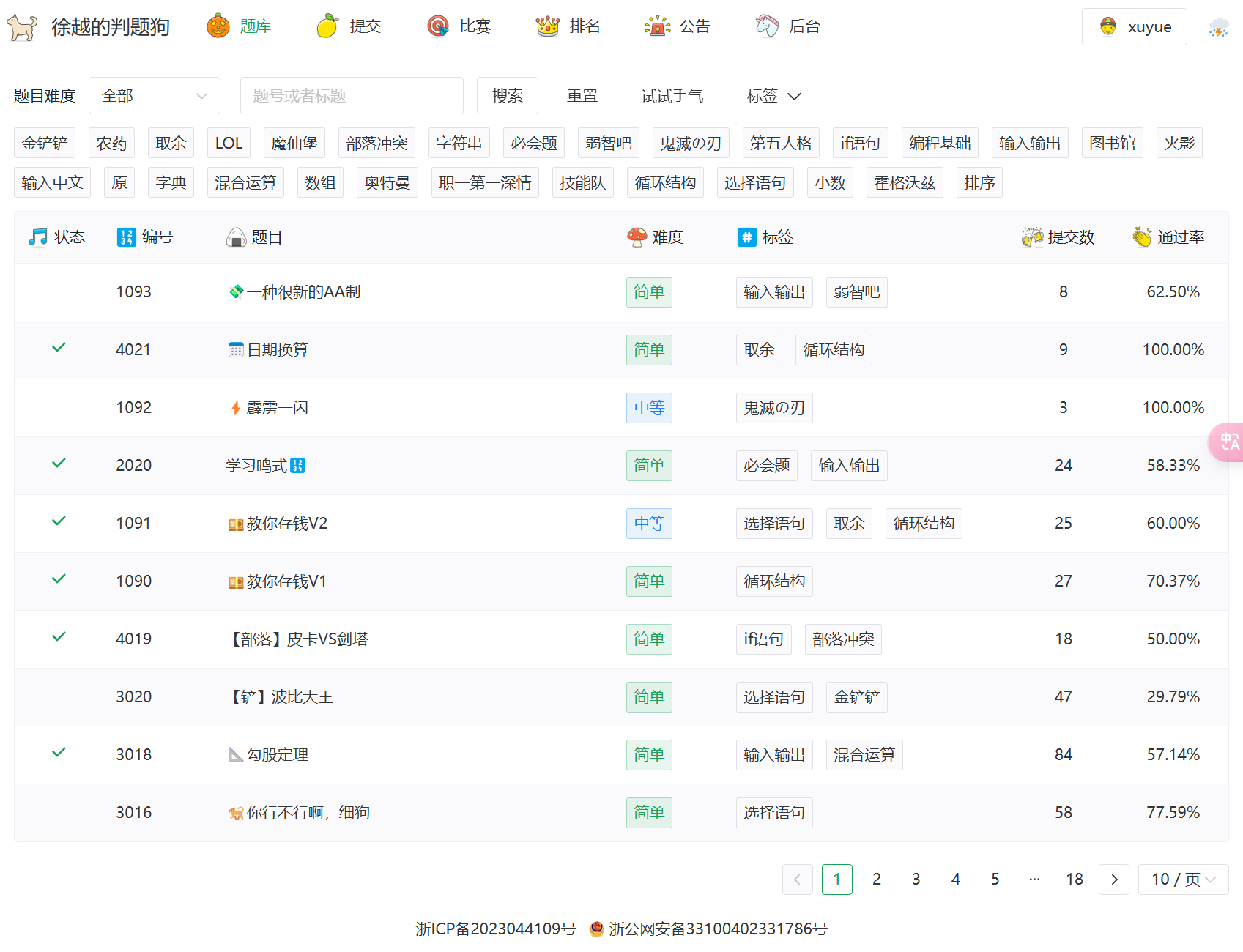
Task: Click the target 比赛 icon
Action: [x=438, y=26]
